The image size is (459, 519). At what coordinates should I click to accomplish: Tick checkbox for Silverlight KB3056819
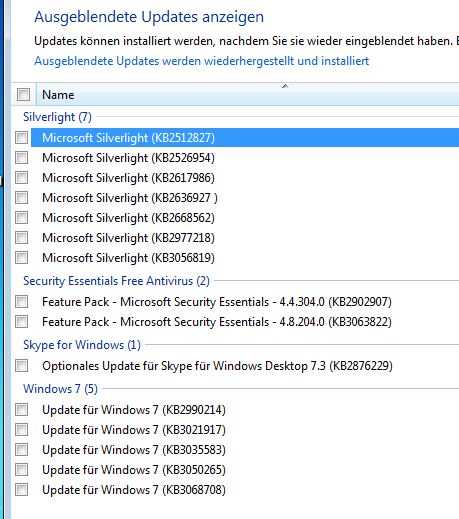tap(21, 257)
